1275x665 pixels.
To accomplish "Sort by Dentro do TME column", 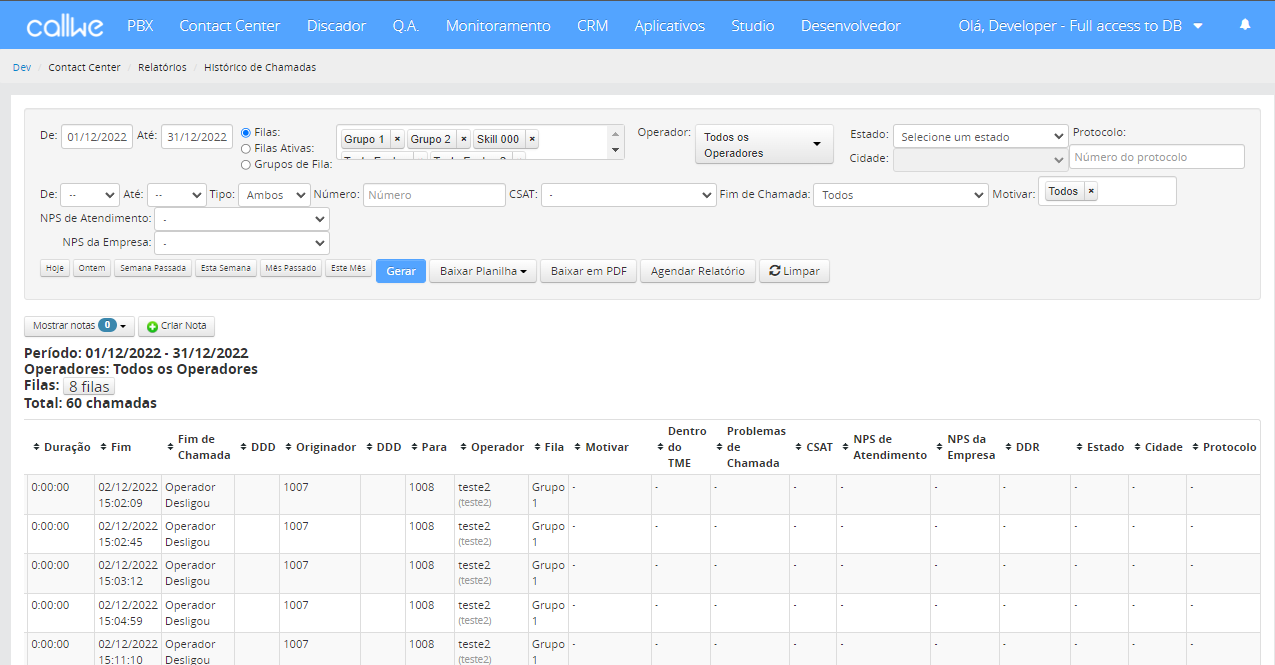I will 681,447.
